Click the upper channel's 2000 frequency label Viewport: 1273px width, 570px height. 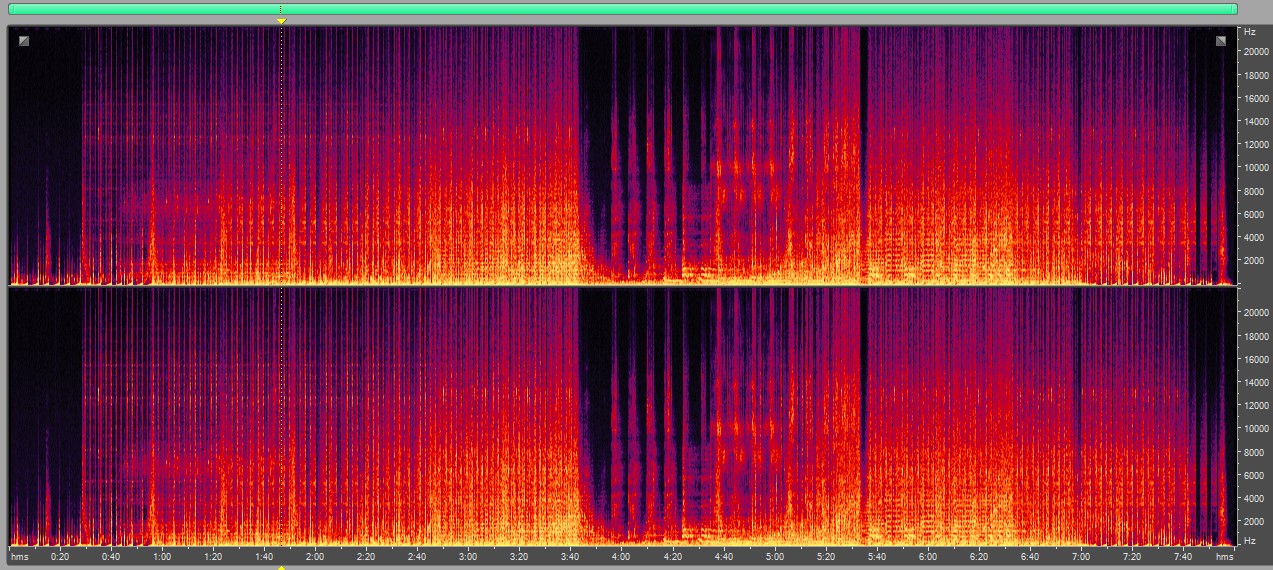coord(1254,261)
